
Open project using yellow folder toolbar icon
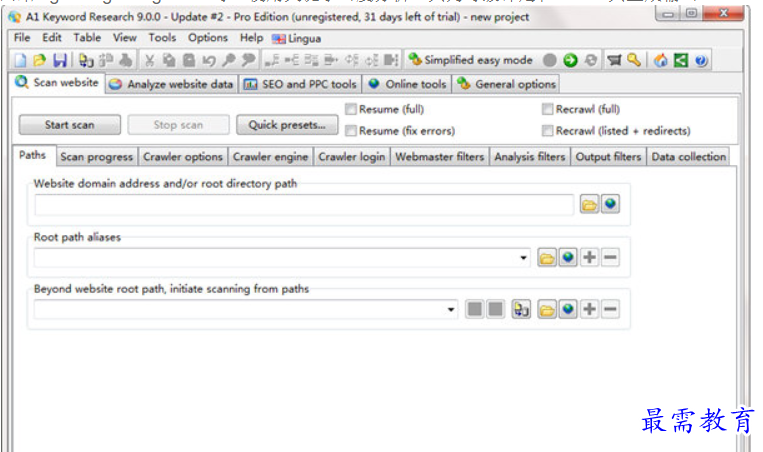(x=39, y=60)
